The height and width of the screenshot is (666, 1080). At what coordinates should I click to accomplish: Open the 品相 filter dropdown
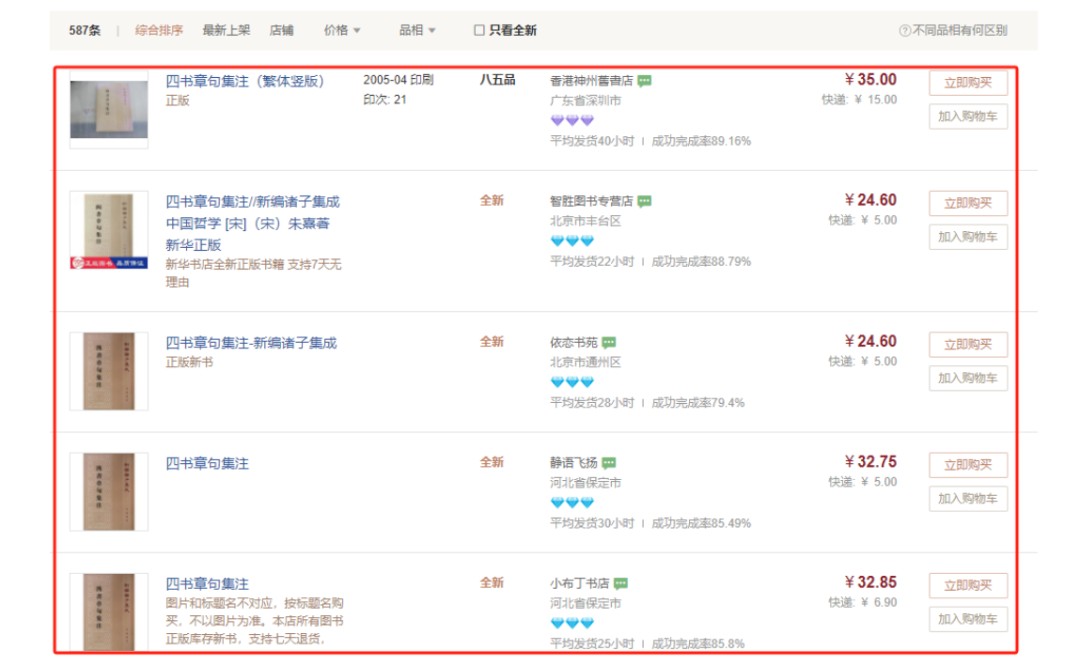point(417,30)
